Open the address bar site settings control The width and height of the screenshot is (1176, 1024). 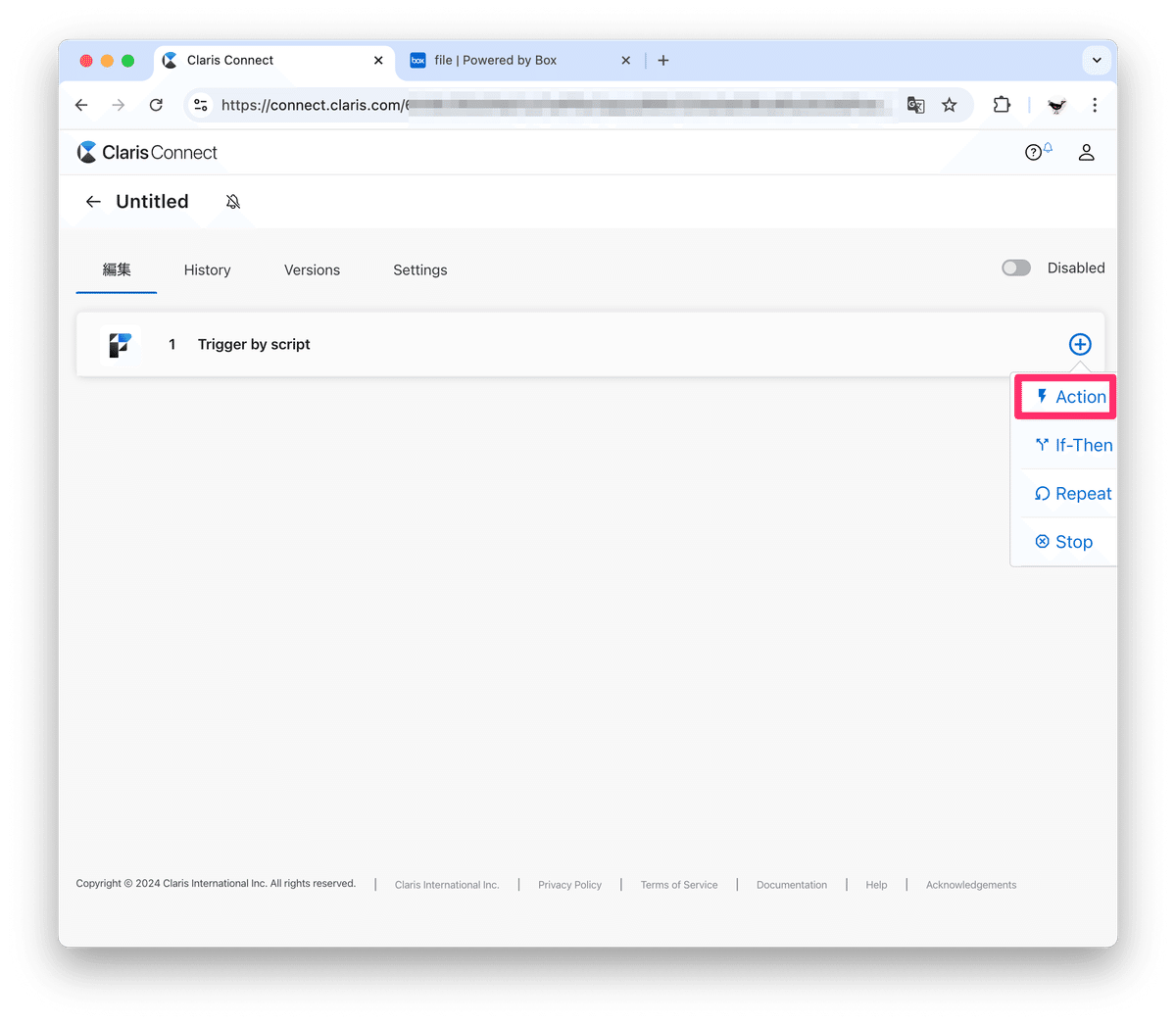[200, 105]
